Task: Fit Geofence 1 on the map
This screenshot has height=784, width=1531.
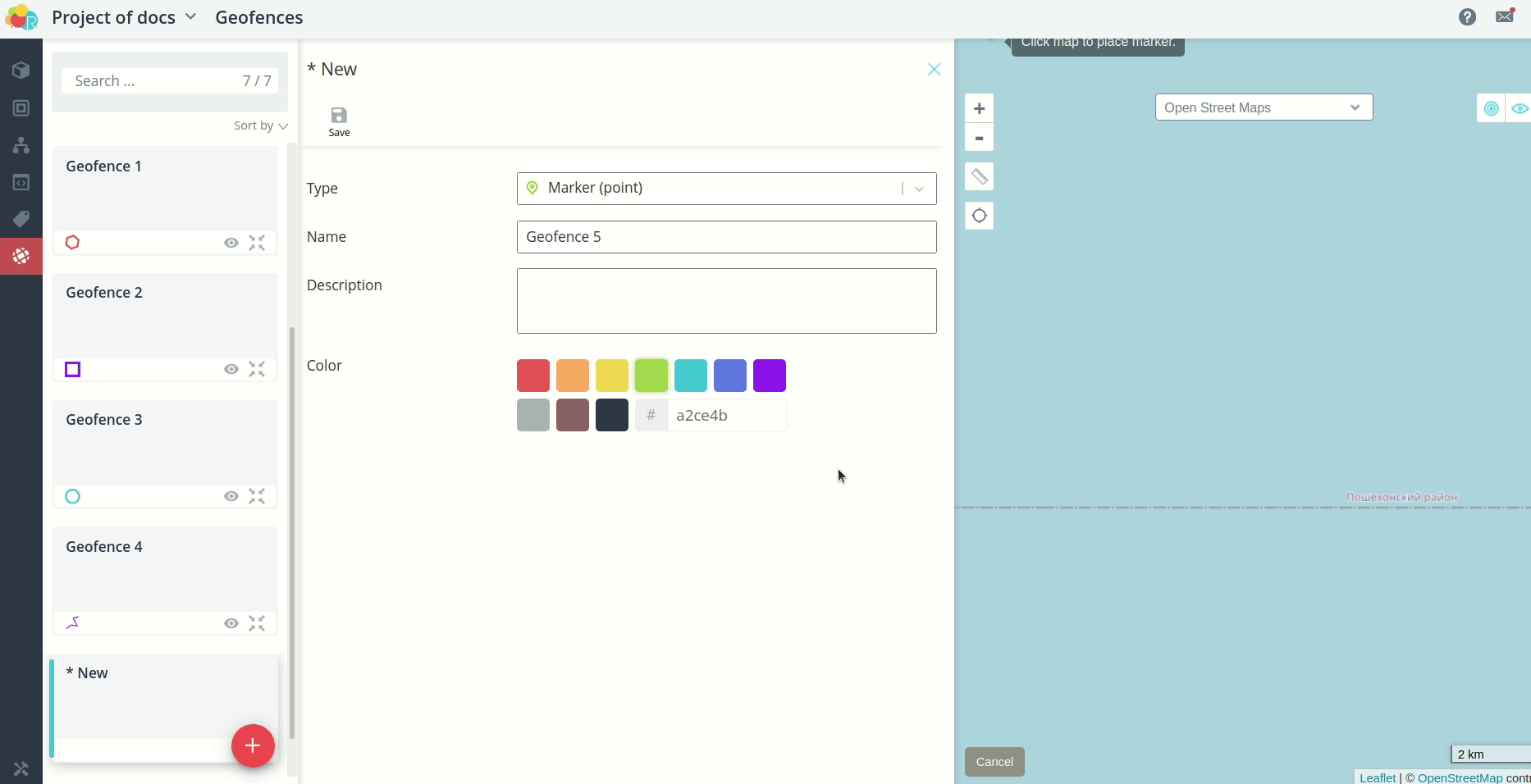Action: pyautogui.click(x=257, y=243)
